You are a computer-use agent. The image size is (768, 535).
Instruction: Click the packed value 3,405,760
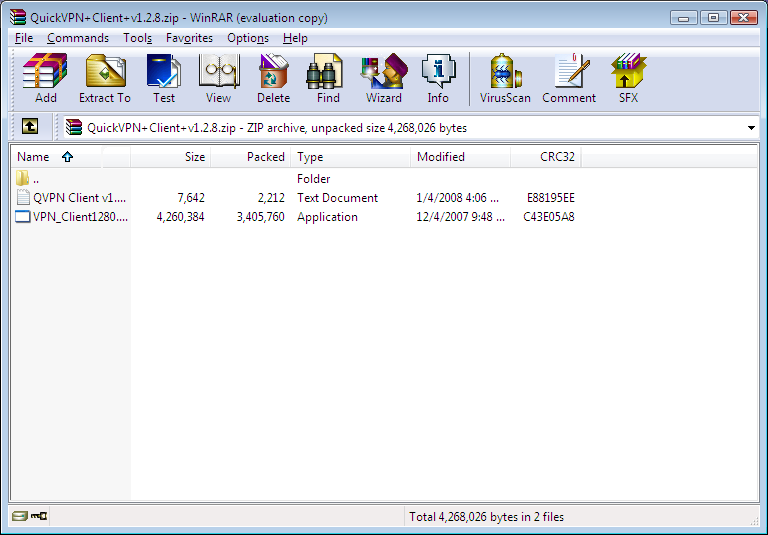click(x=261, y=217)
